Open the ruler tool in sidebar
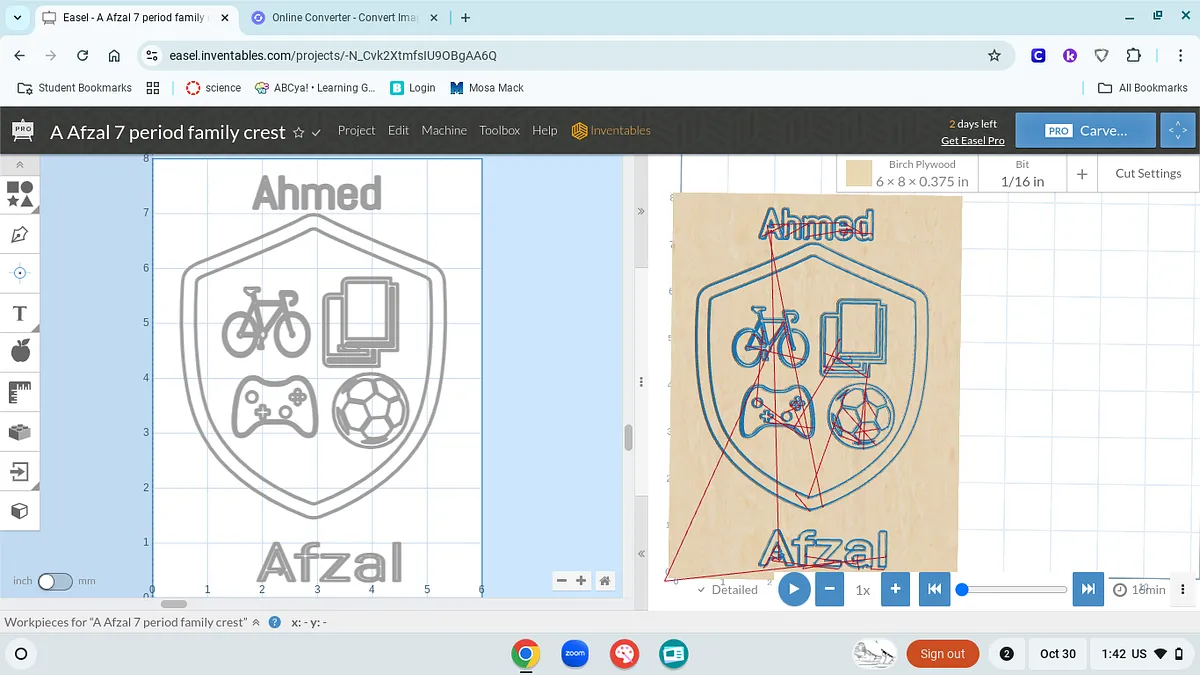The image size is (1200, 675). point(19,392)
